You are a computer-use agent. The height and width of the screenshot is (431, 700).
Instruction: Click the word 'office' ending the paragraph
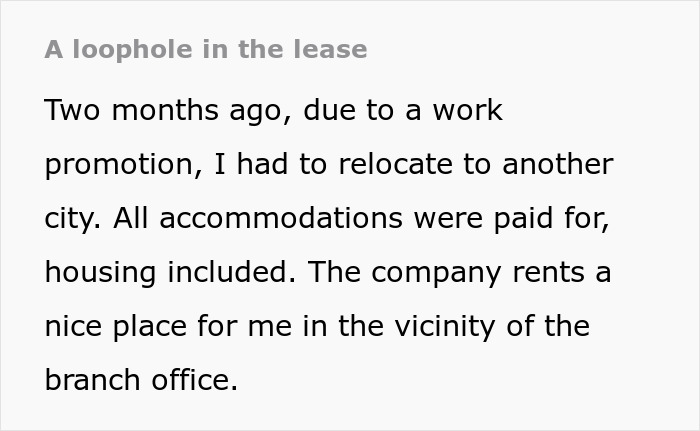point(192,380)
